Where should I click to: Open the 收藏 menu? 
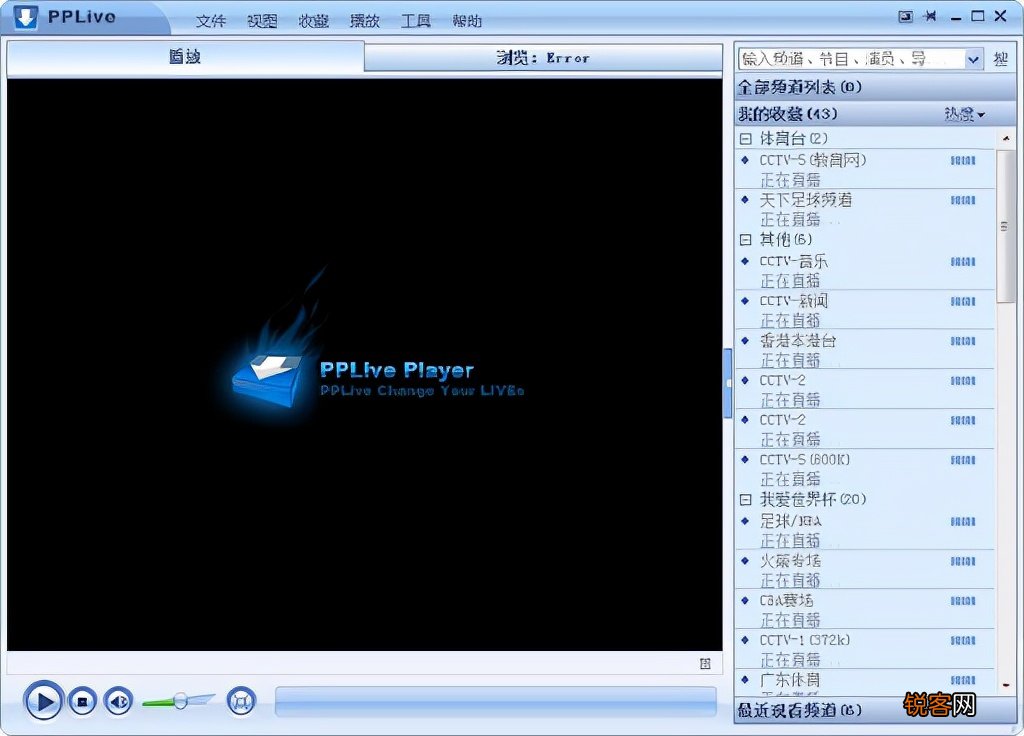point(313,21)
